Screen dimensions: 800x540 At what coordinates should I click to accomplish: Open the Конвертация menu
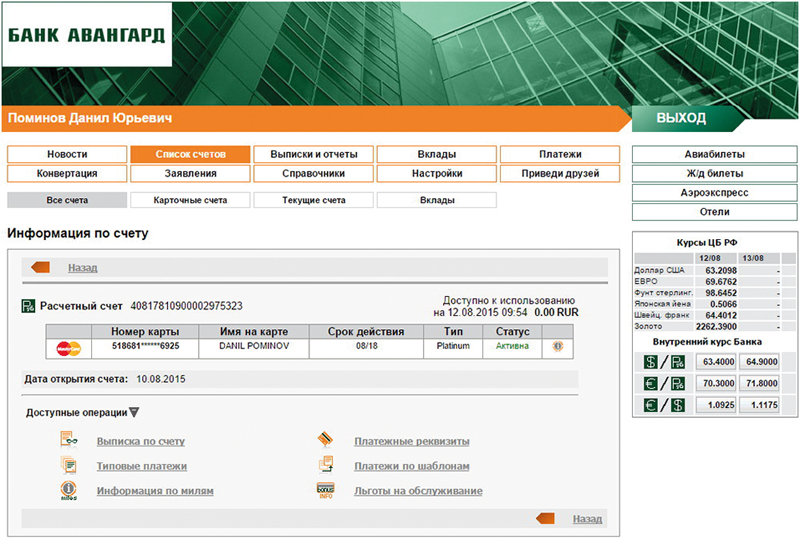pyautogui.click(x=67, y=174)
